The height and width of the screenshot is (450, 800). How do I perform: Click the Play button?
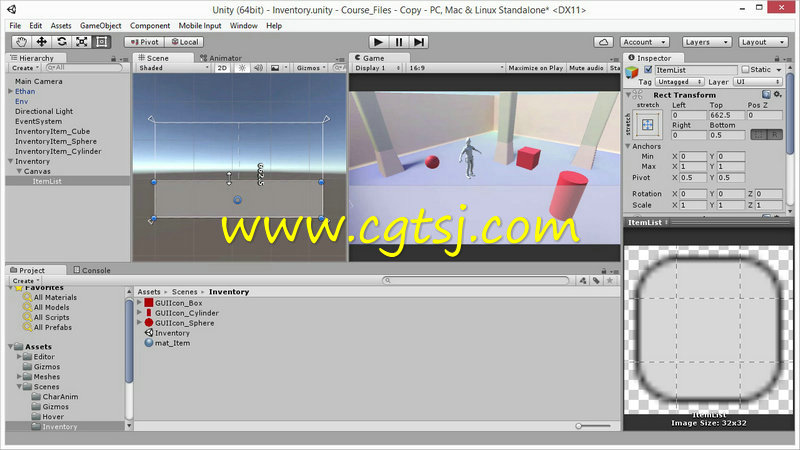378,42
